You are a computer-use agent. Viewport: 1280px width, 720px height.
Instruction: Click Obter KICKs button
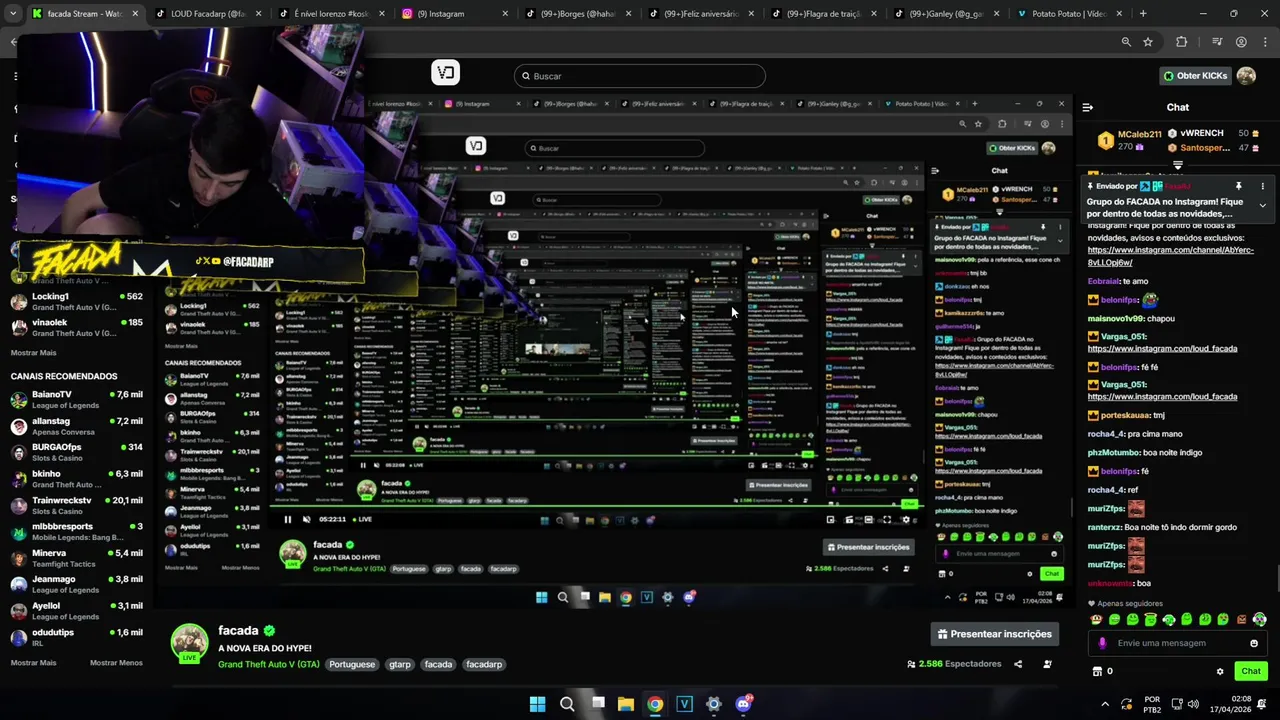(x=1194, y=76)
